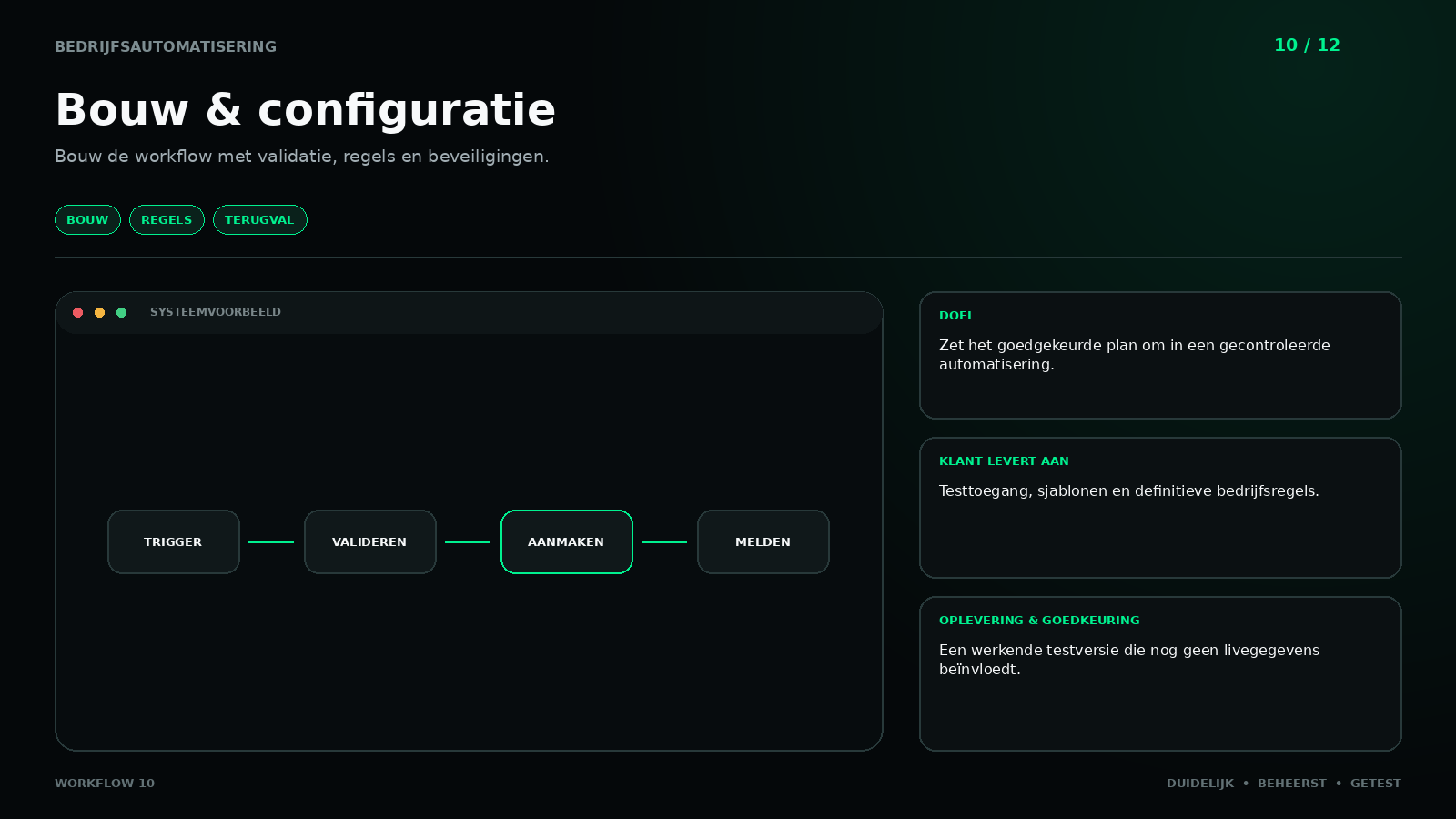Click the BEDRIJFSAUTOMATISERING header label
Screen dimensions: 1456x819
[166, 46]
